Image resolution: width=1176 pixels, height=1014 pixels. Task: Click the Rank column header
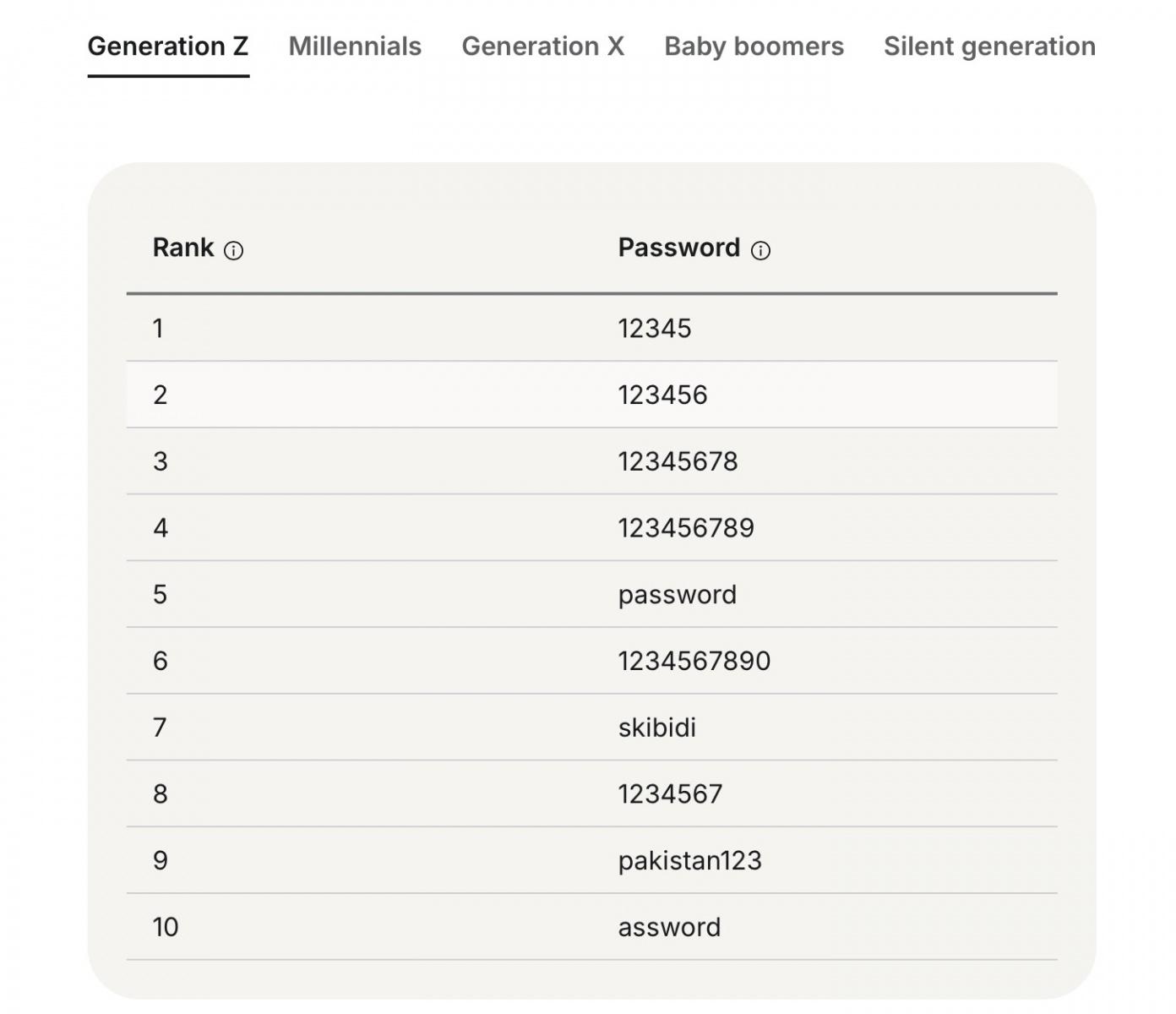click(183, 248)
